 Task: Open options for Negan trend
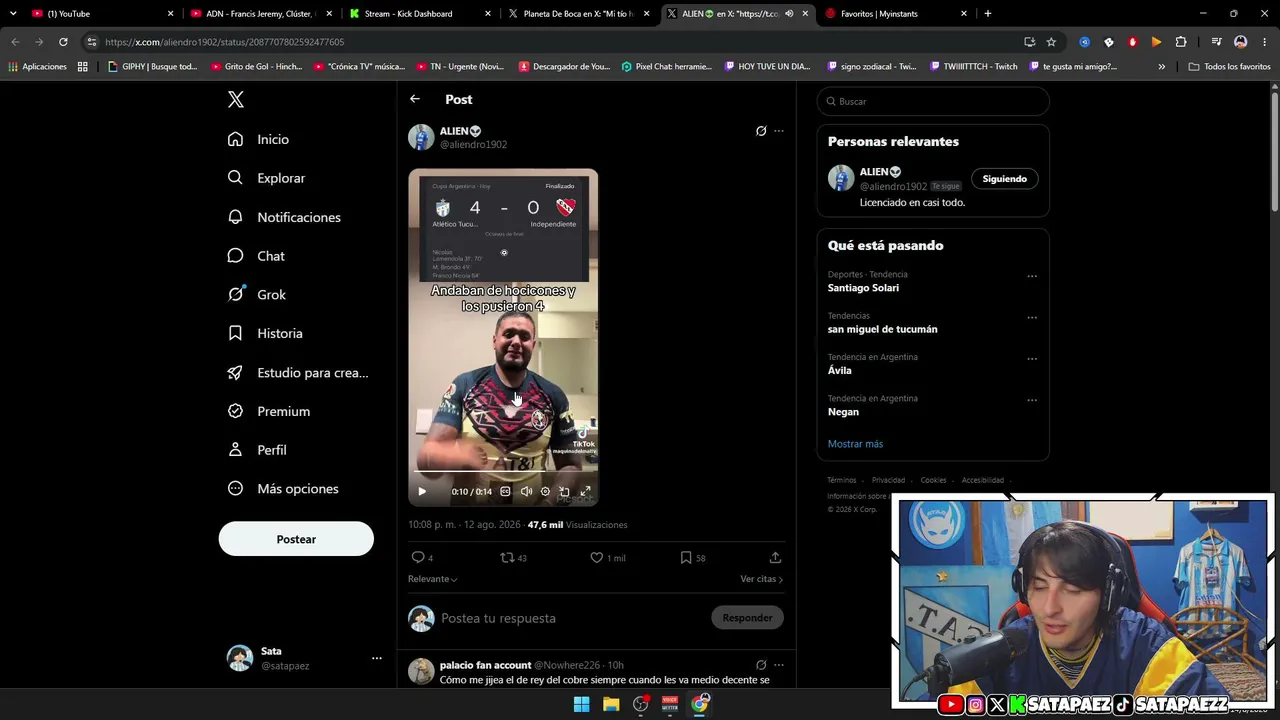click(1032, 400)
